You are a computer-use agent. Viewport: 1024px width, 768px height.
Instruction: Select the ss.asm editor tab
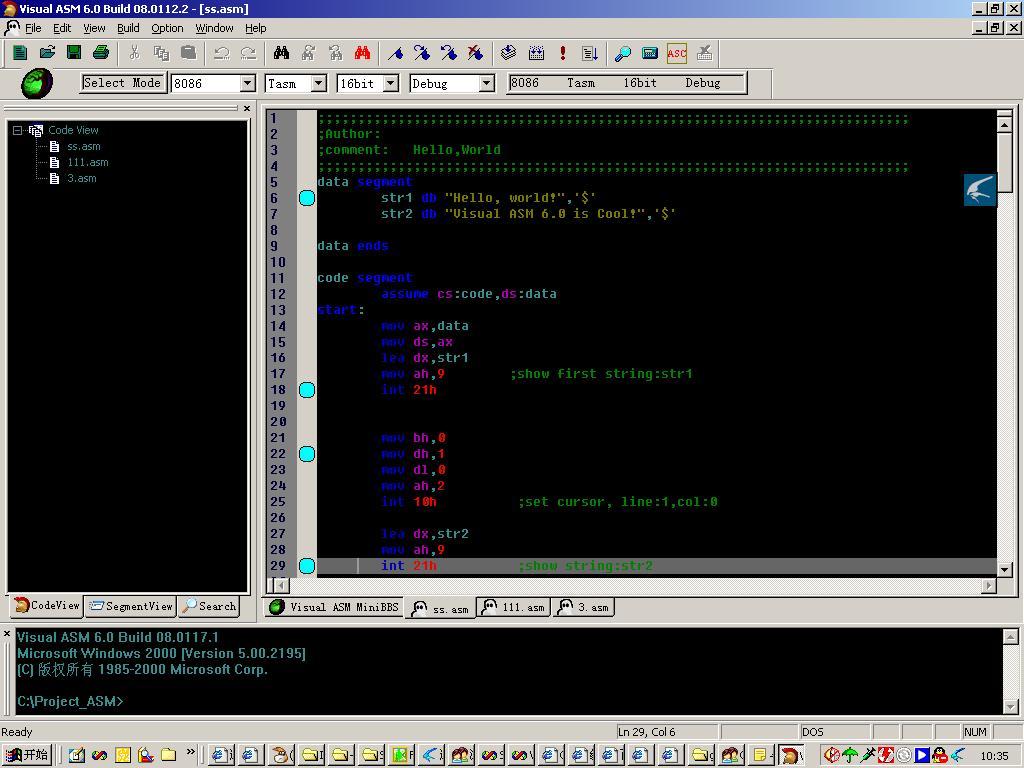pyautogui.click(x=441, y=609)
